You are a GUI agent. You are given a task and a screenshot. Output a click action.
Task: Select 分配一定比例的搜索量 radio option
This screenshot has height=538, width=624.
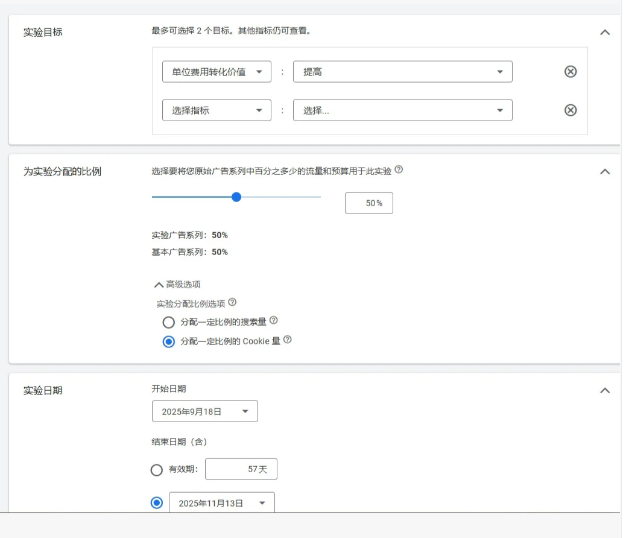pyautogui.click(x=168, y=322)
